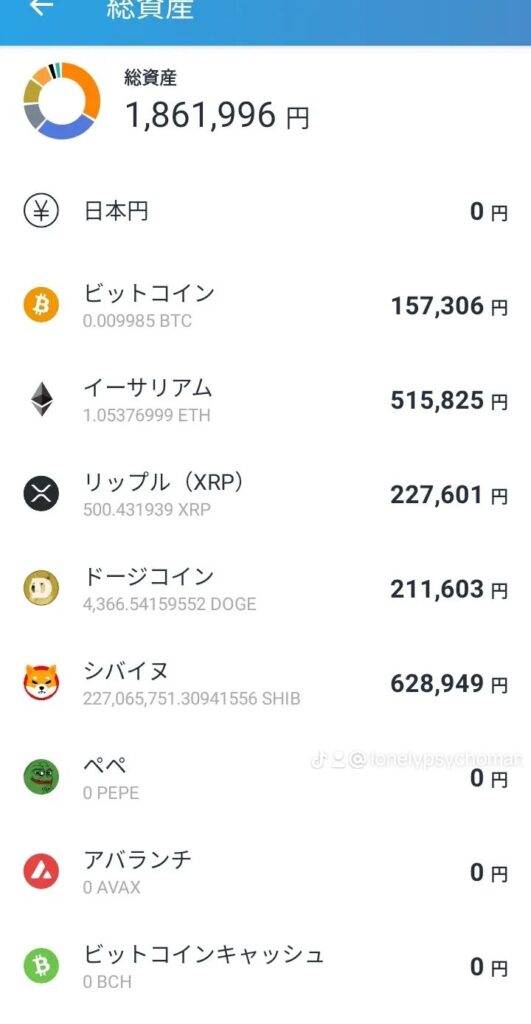Tap the 628,949 円 SHIB value

449,684
